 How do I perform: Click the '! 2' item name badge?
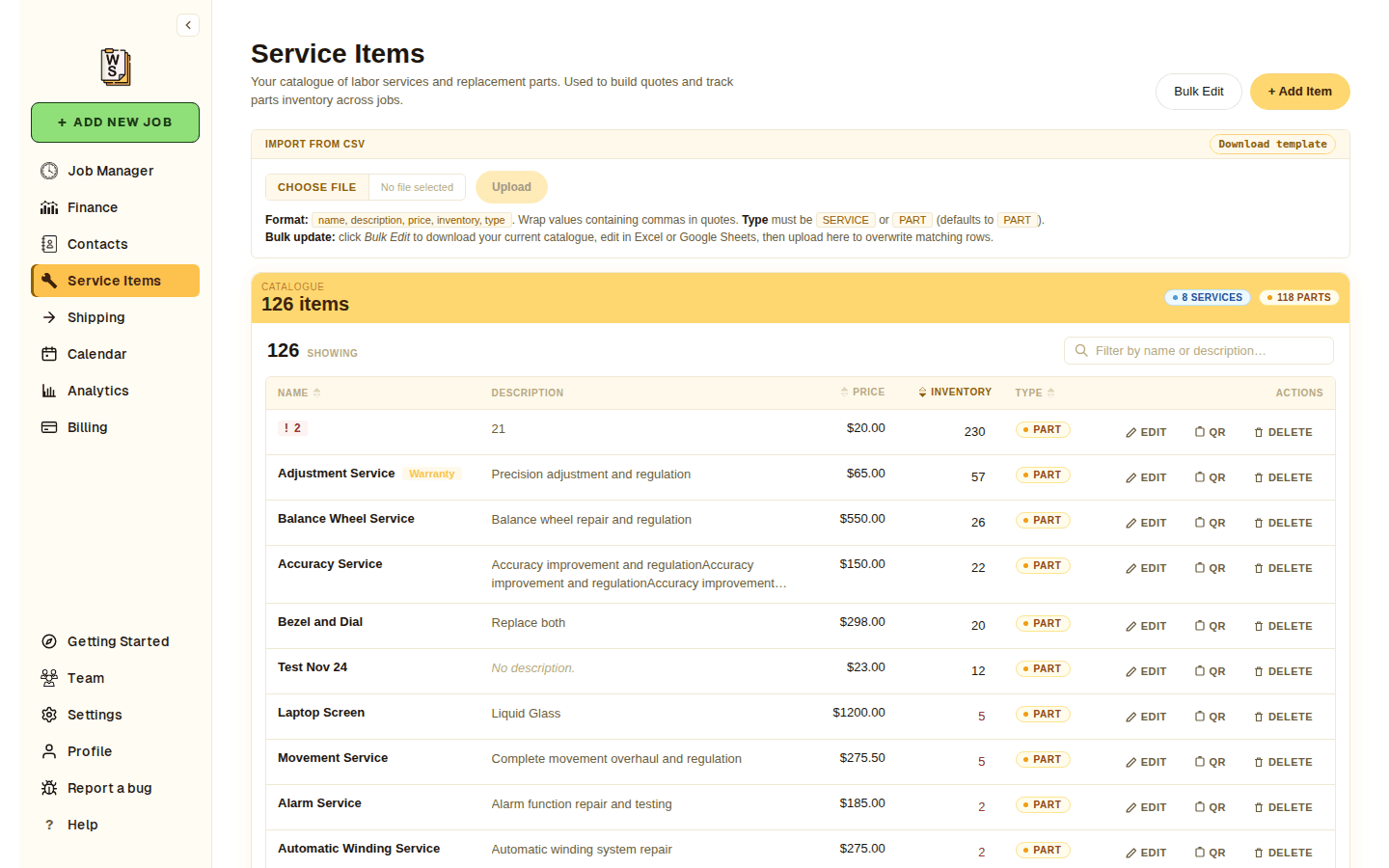292,428
